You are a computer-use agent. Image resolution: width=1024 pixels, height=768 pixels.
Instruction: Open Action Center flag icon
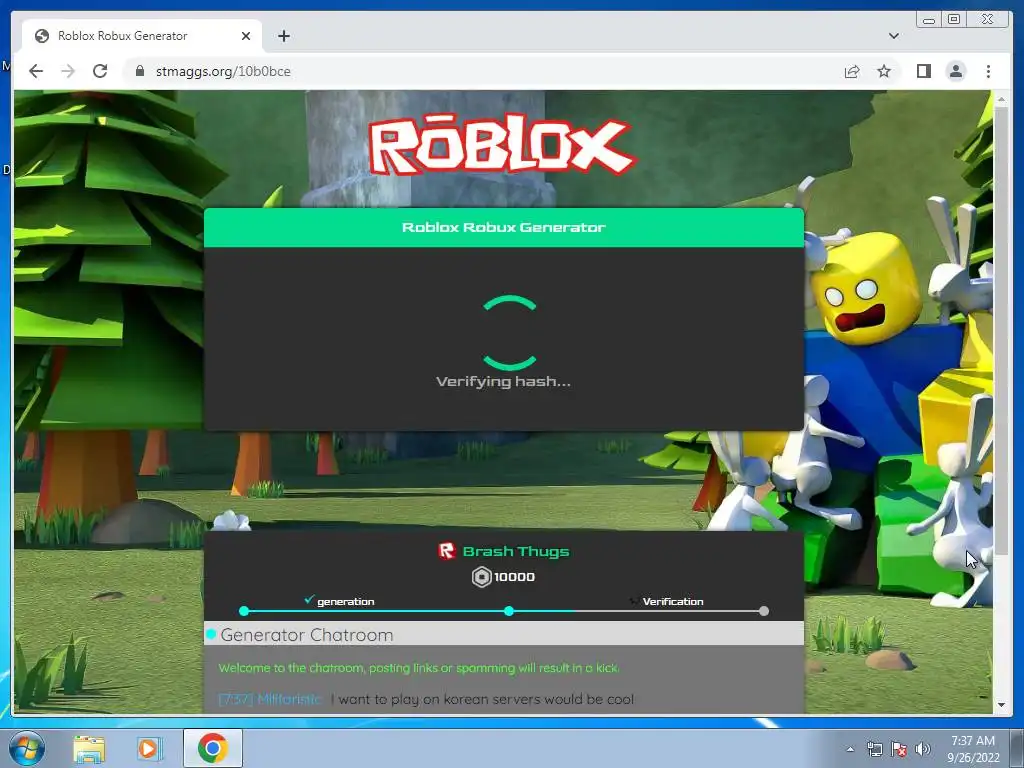(899, 749)
